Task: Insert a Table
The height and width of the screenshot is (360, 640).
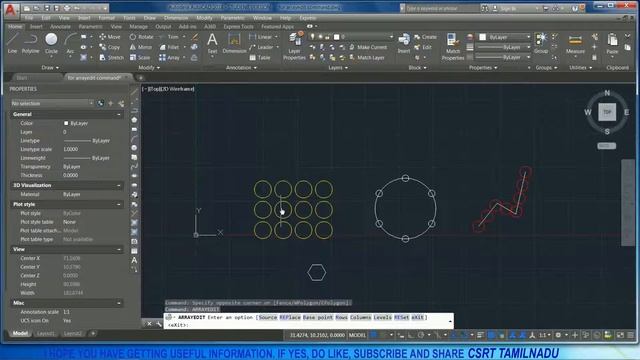Action: (x=260, y=58)
